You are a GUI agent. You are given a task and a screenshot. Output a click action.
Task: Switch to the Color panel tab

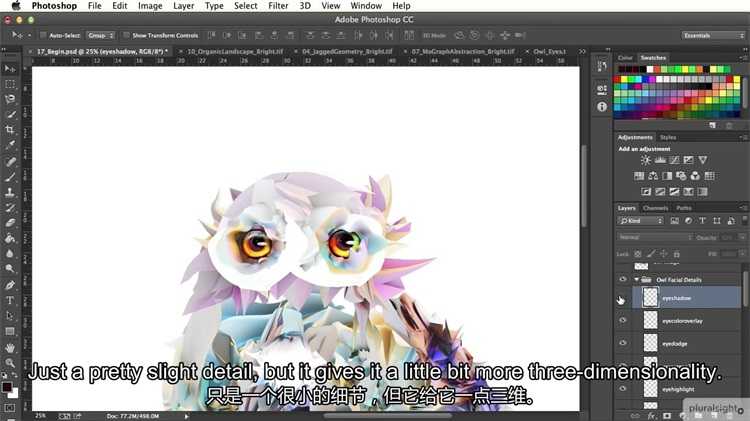625,58
